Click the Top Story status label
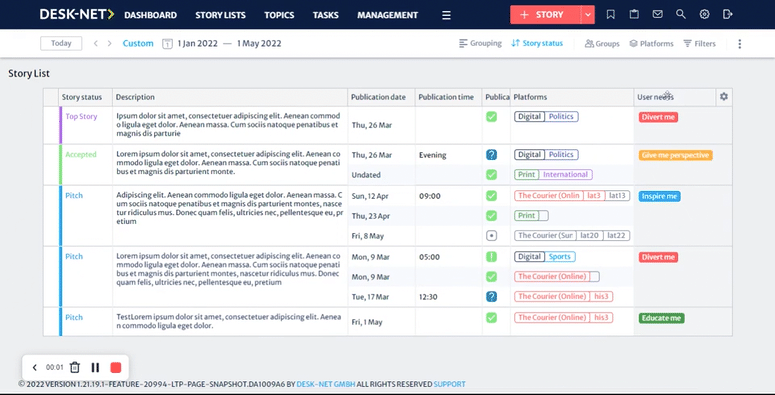 pos(82,117)
